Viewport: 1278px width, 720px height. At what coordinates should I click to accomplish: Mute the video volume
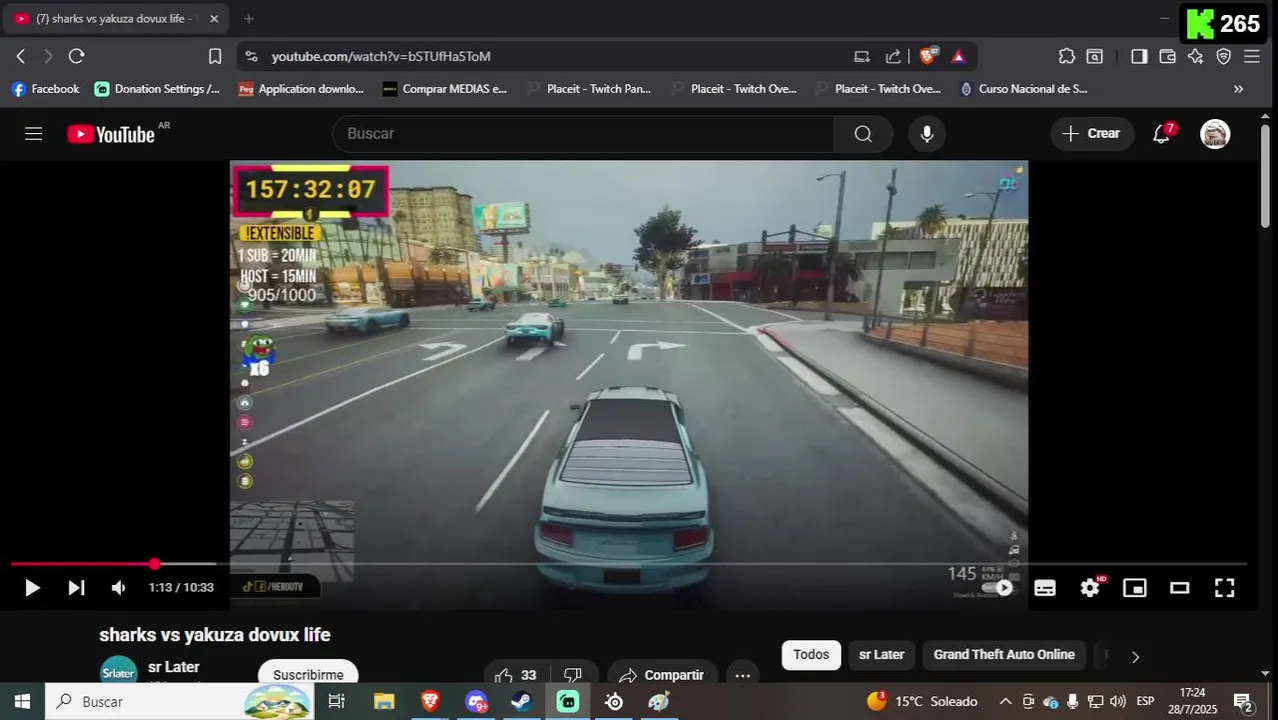click(x=119, y=588)
